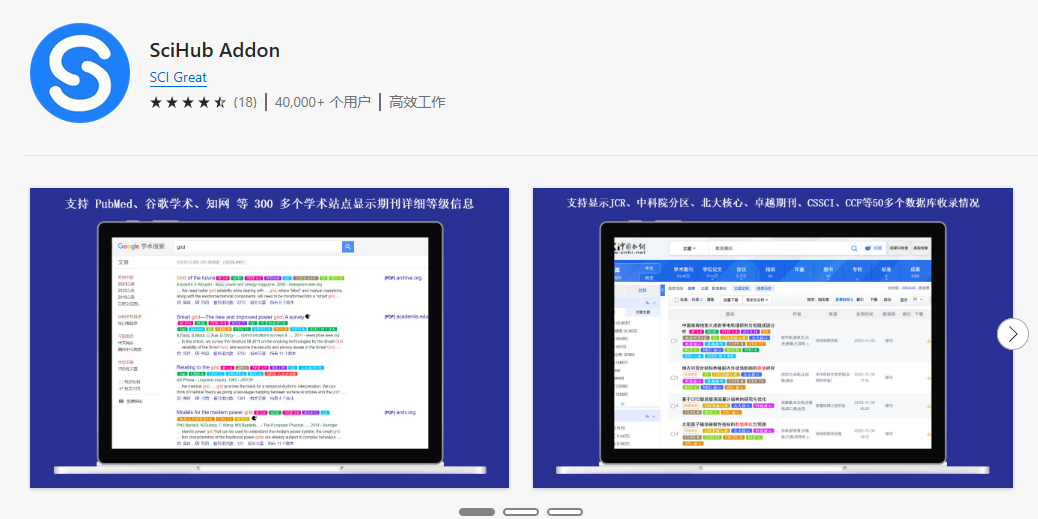The height and width of the screenshot is (519, 1038).
Task: Open the CNKI screenshot thumbnail
Action: pos(773,338)
